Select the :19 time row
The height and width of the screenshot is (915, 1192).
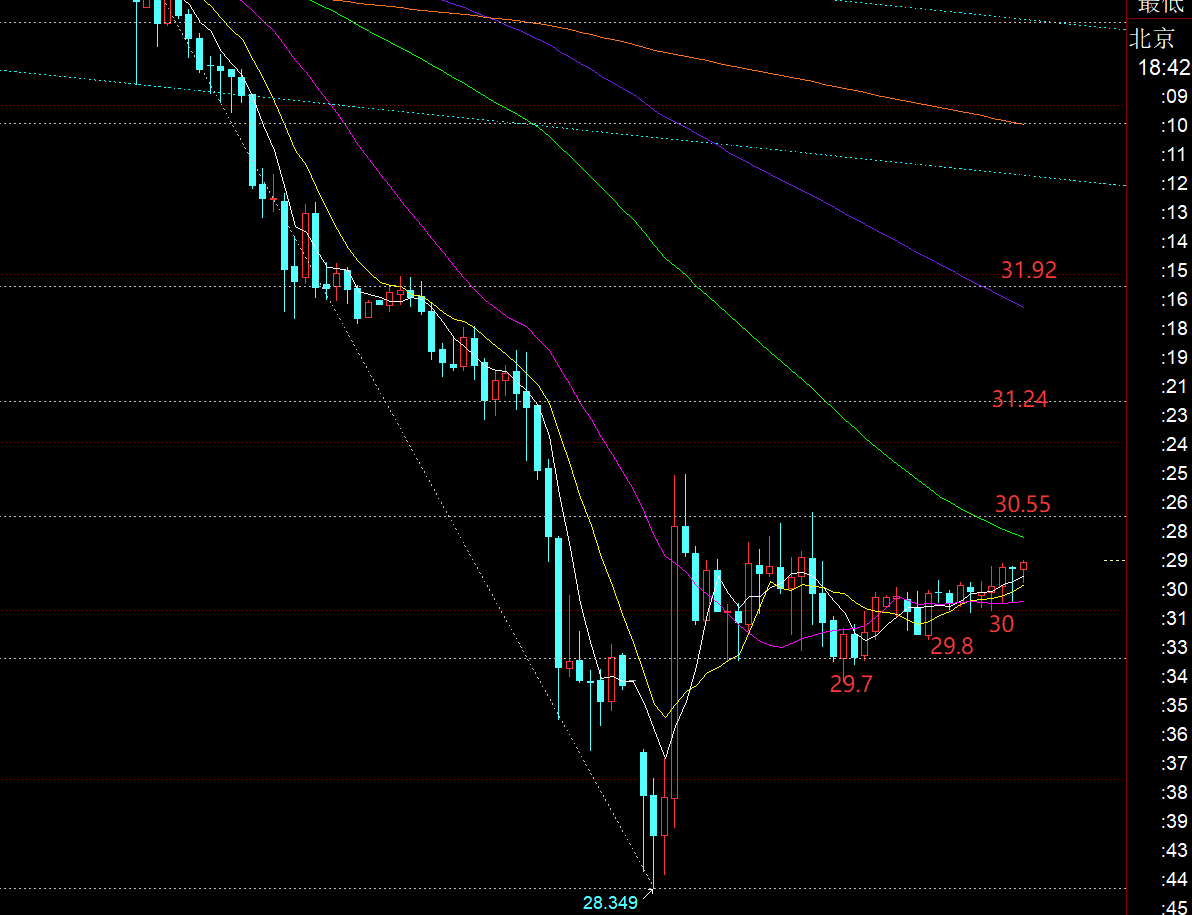tap(1175, 358)
